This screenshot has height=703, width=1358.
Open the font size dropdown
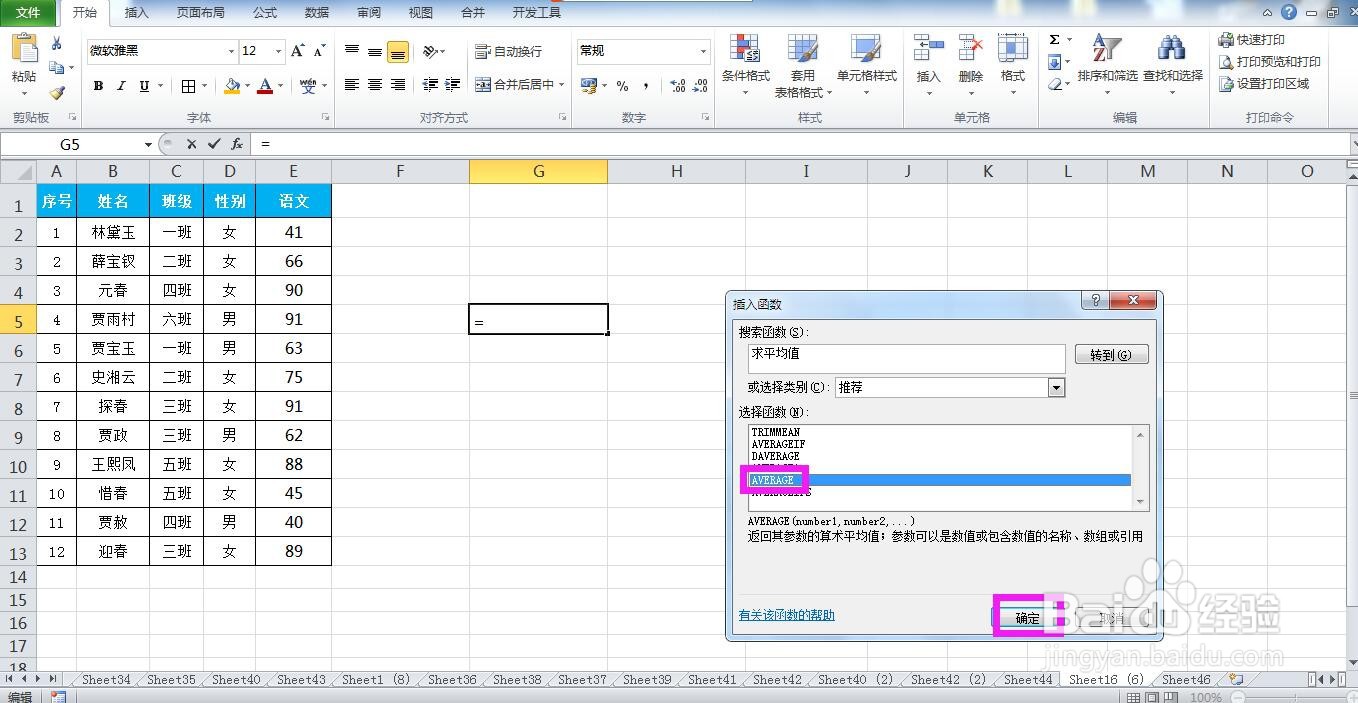pos(278,51)
